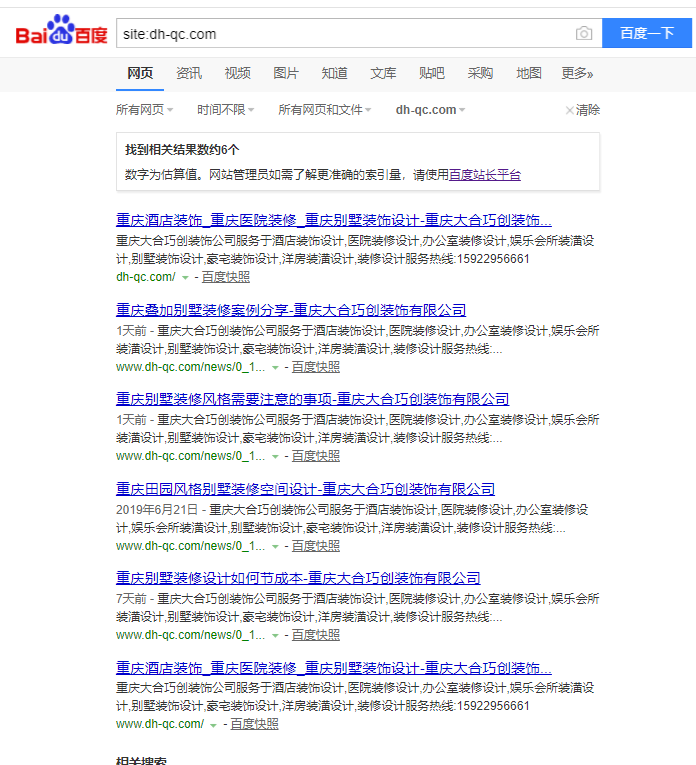Image resolution: width=696 pixels, height=765 pixels.
Task: Open camera image search icon
Action: pos(584,33)
